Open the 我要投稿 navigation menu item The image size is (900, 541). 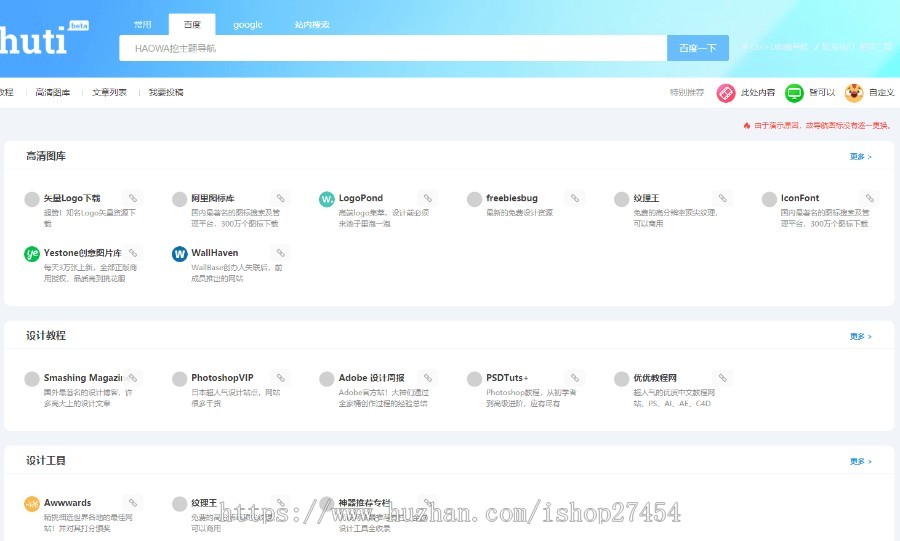coord(166,92)
